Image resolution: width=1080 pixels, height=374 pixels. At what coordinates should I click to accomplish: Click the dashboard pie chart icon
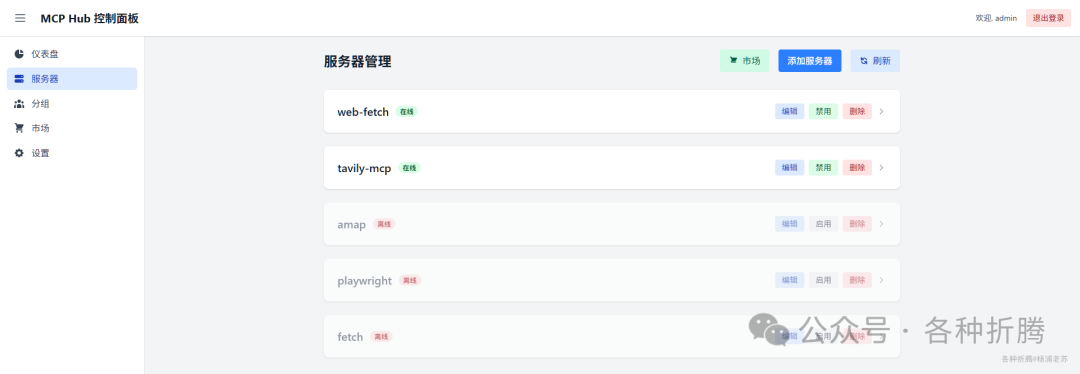[19, 54]
